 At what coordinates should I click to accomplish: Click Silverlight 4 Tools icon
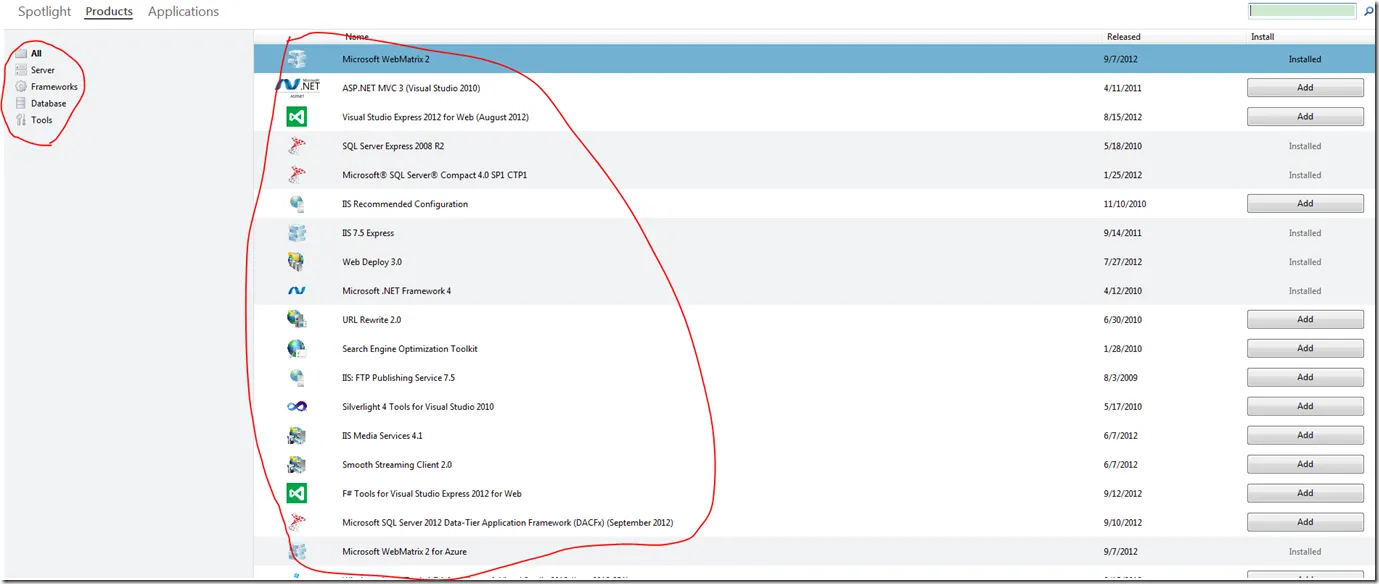coord(297,407)
